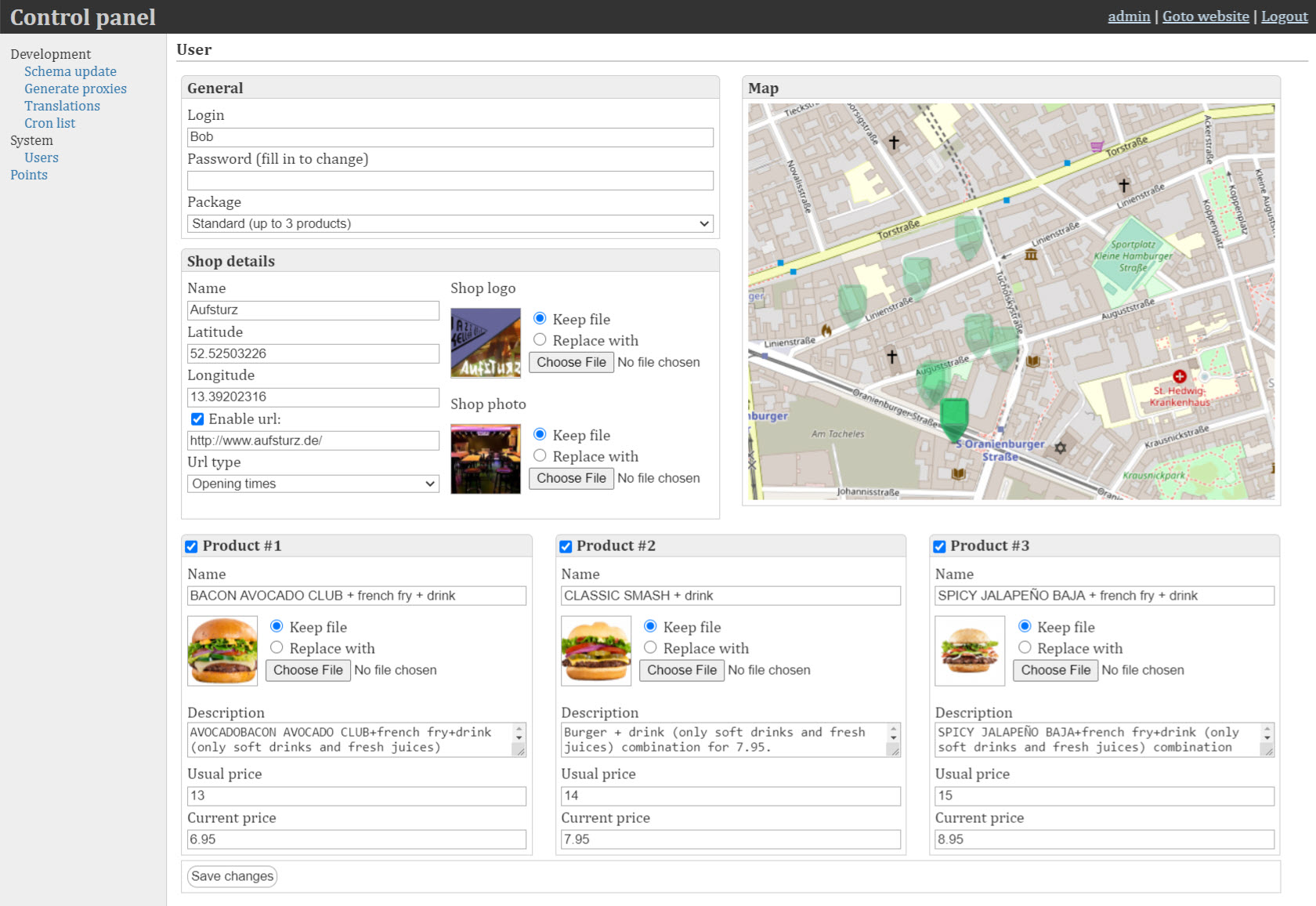Expand the Url type dropdown

pos(313,484)
